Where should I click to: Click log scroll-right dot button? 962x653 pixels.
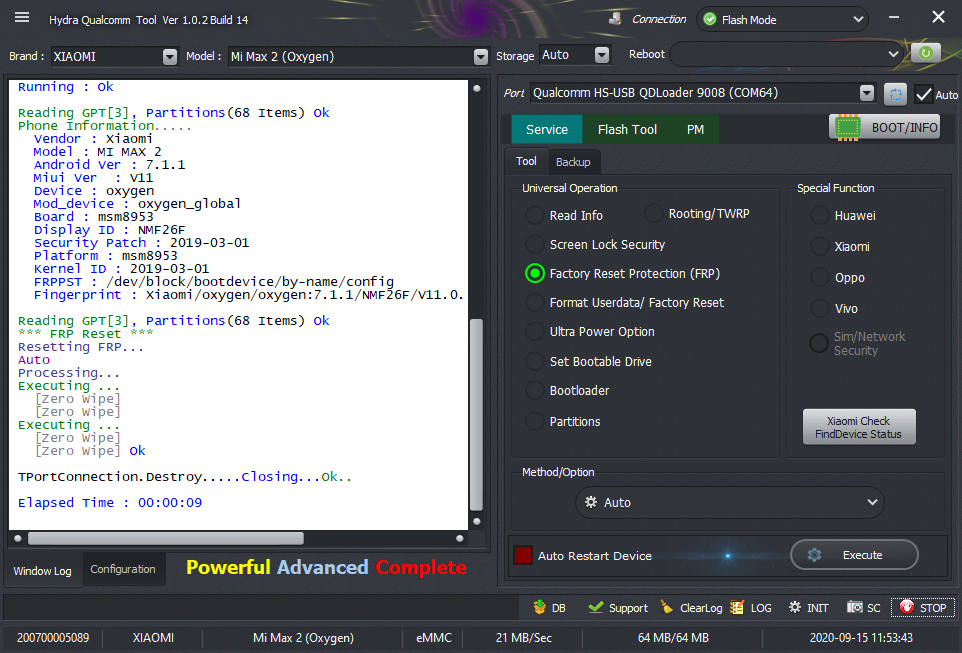460,538
